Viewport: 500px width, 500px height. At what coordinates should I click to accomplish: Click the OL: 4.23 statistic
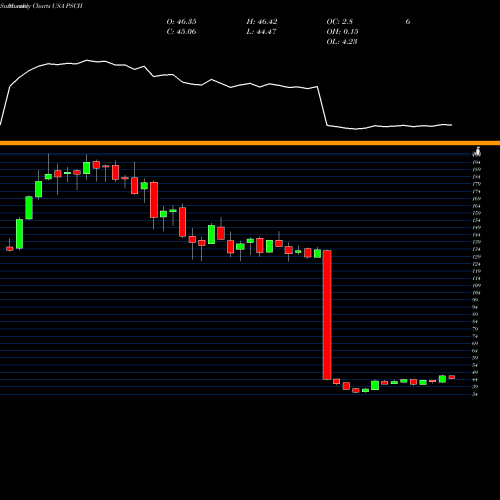pyautogui.click(x=342, y=42)
